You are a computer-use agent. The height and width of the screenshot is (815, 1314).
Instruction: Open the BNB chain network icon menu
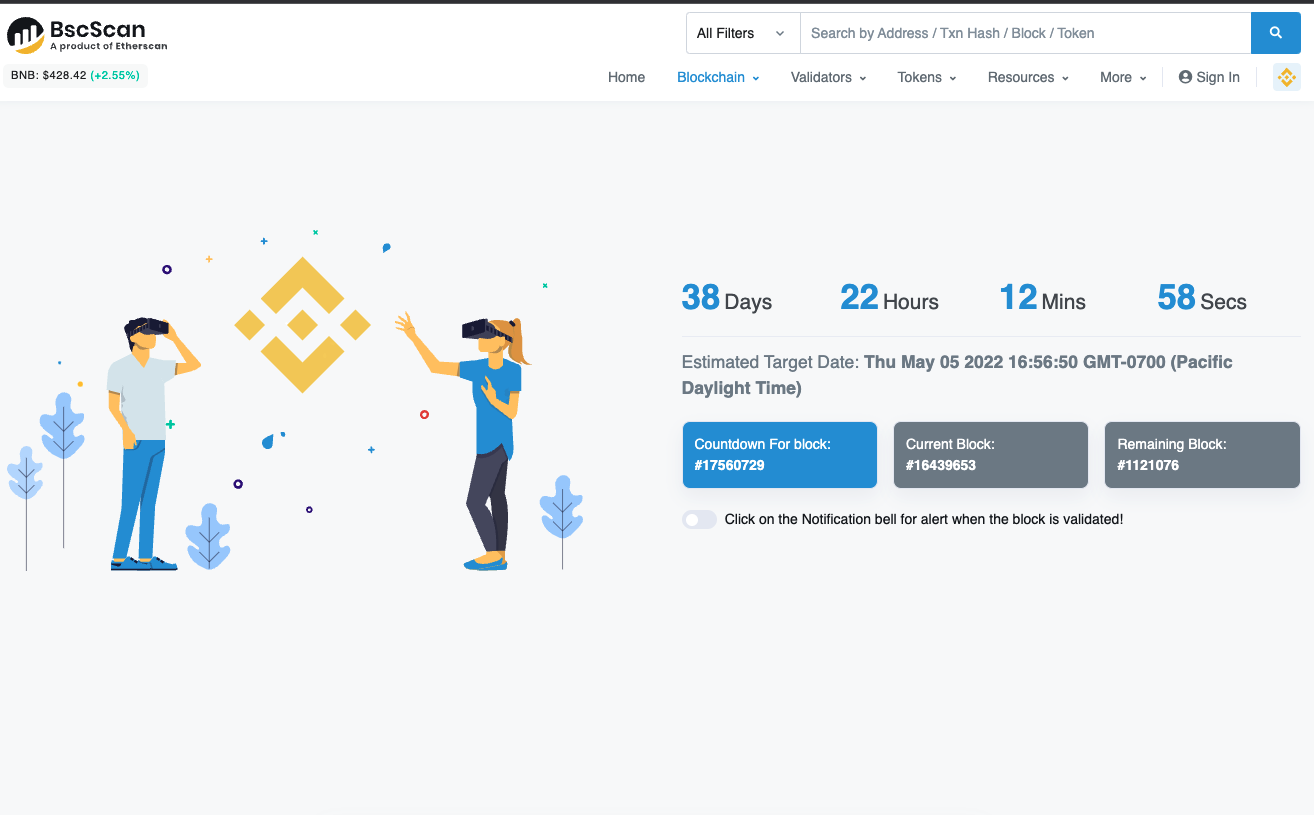[1286, 77]
